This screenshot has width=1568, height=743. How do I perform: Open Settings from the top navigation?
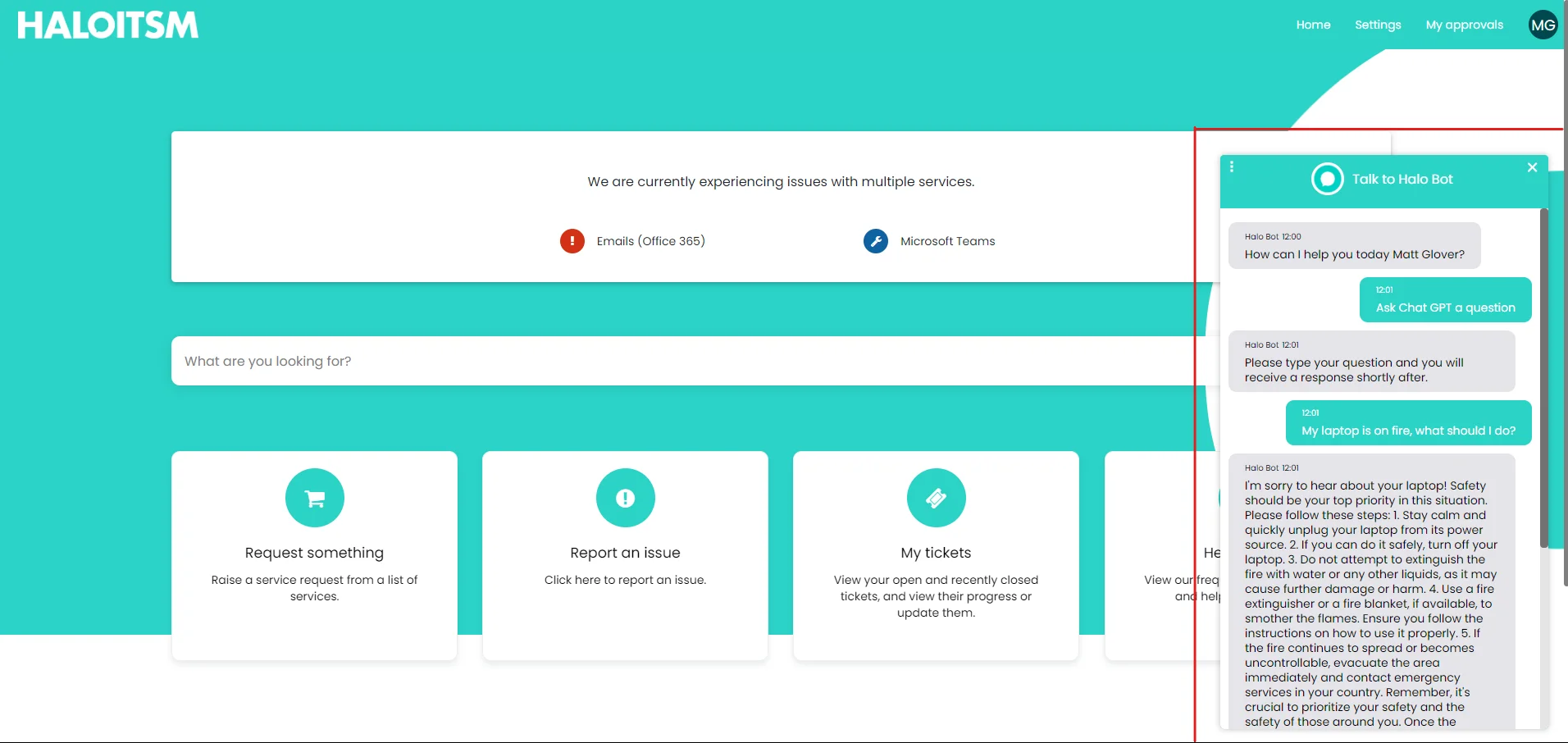pos(1378,25)
